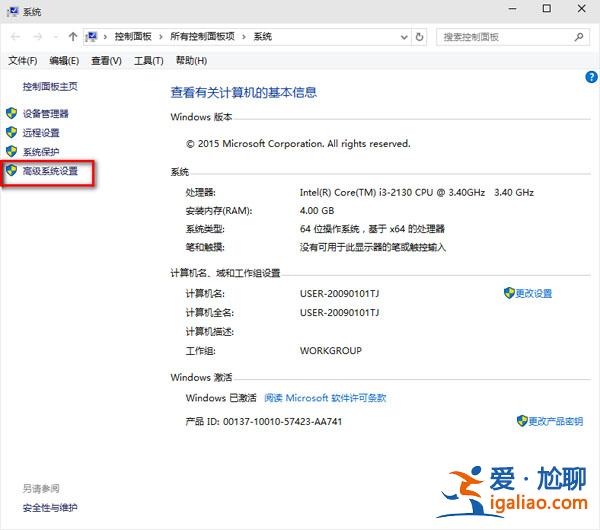This screenshot has height=530, width=600.
Task: Click the 系统 breadcrumb in address bar
Action: click(x=262, y=37)
